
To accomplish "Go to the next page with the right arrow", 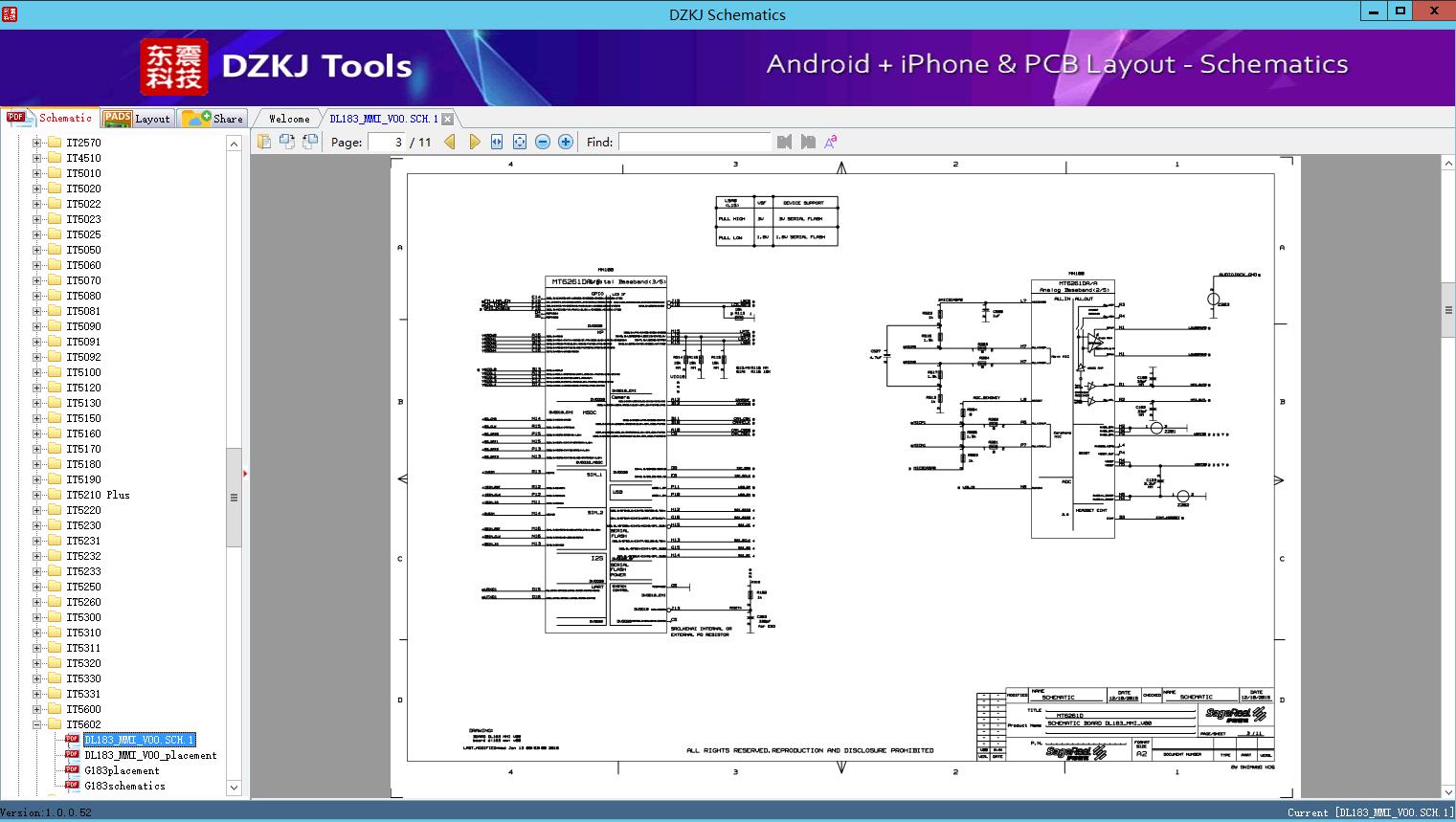I will 475,142.
